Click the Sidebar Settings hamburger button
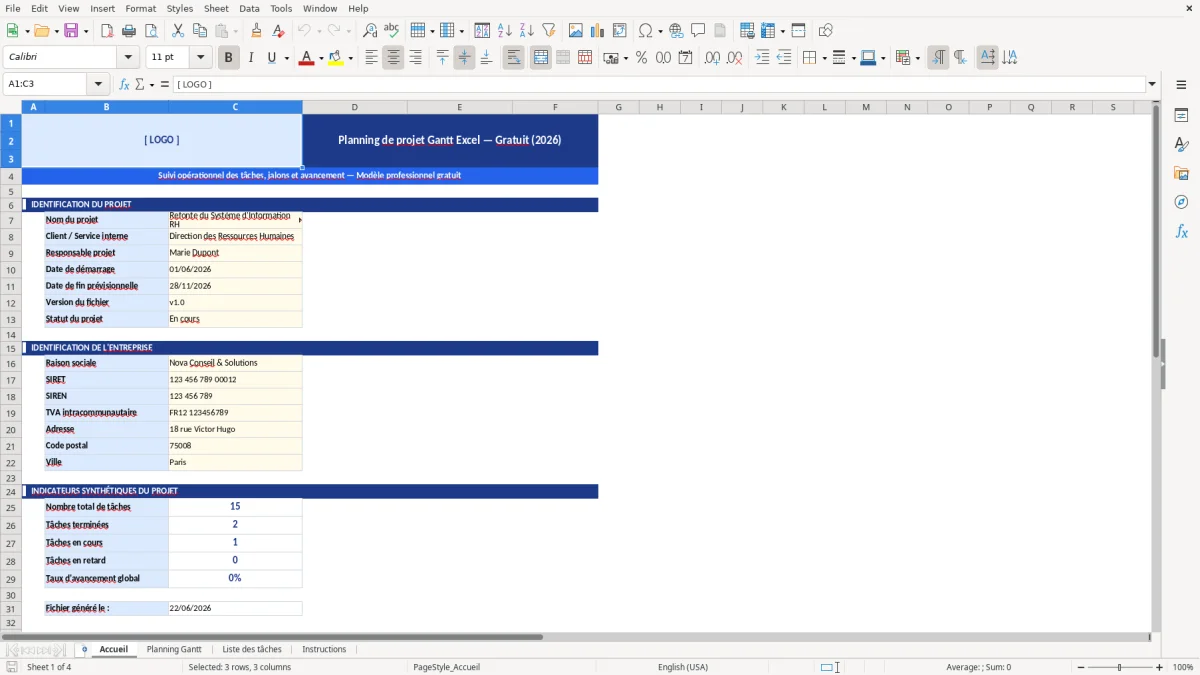Viewport: 1200px width, 675px height. point(1181,87)
